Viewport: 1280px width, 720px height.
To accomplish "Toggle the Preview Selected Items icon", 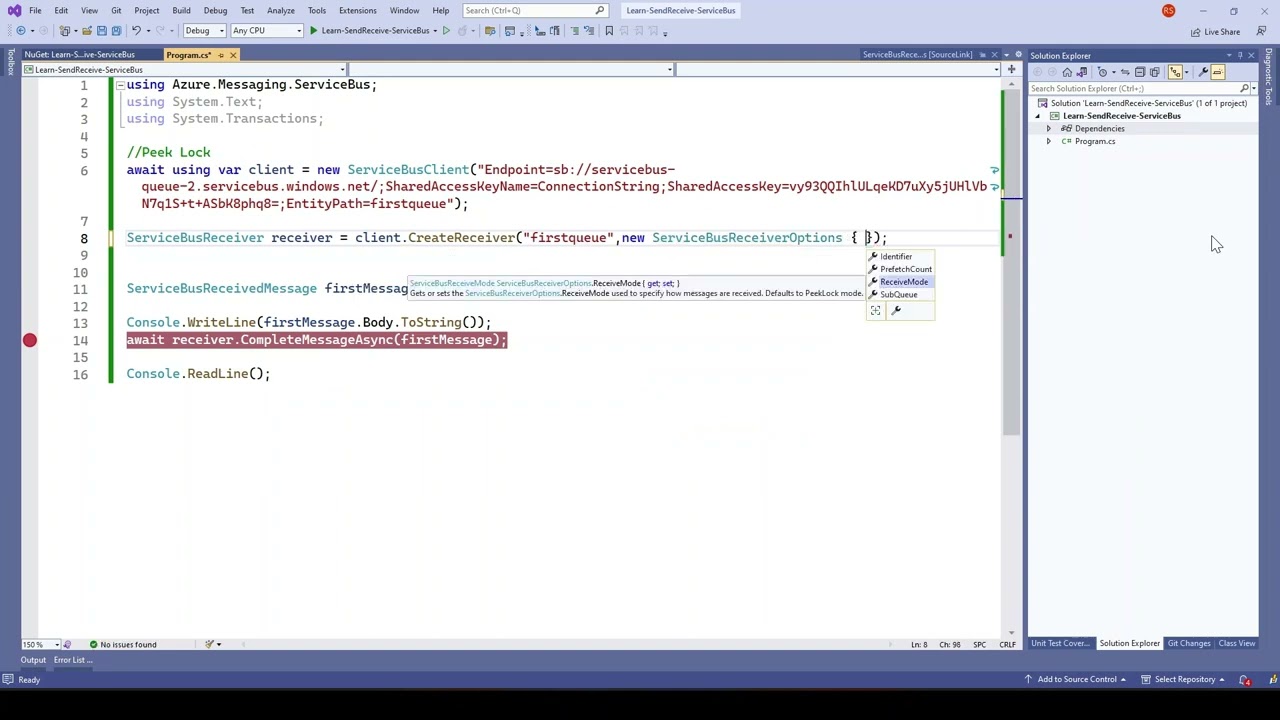I will [1217, 72].
